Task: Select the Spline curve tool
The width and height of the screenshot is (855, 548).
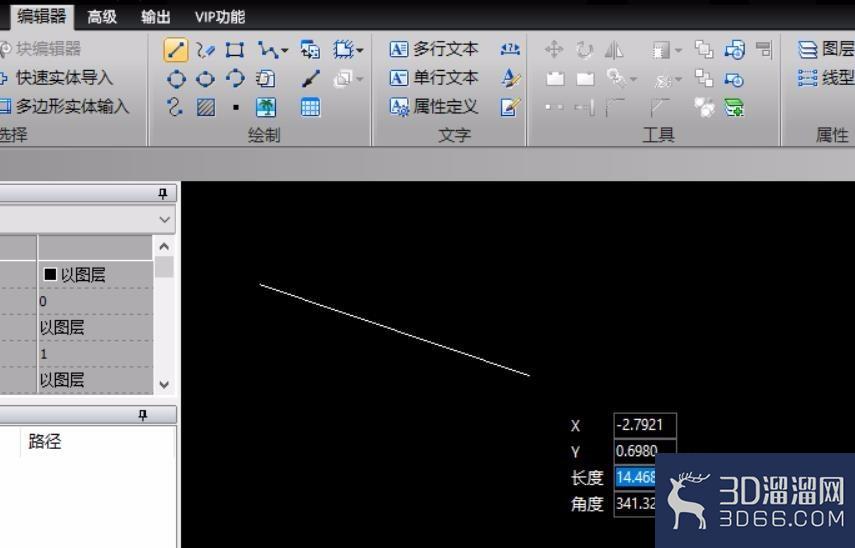Action: coord(175,107)
